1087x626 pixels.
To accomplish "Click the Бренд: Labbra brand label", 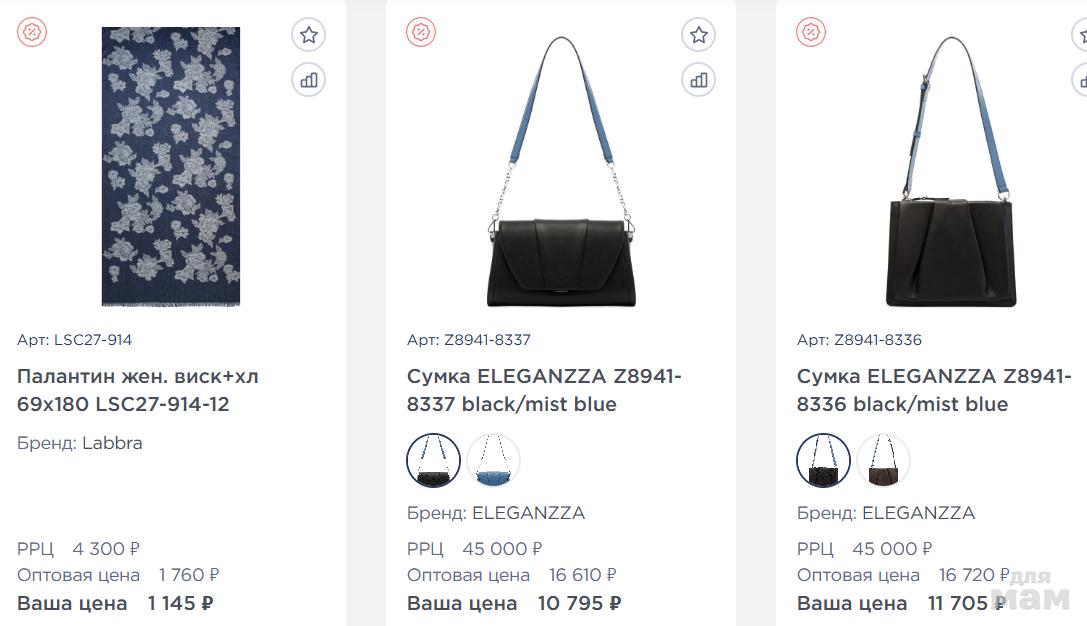I will click(x=80, y=443).
